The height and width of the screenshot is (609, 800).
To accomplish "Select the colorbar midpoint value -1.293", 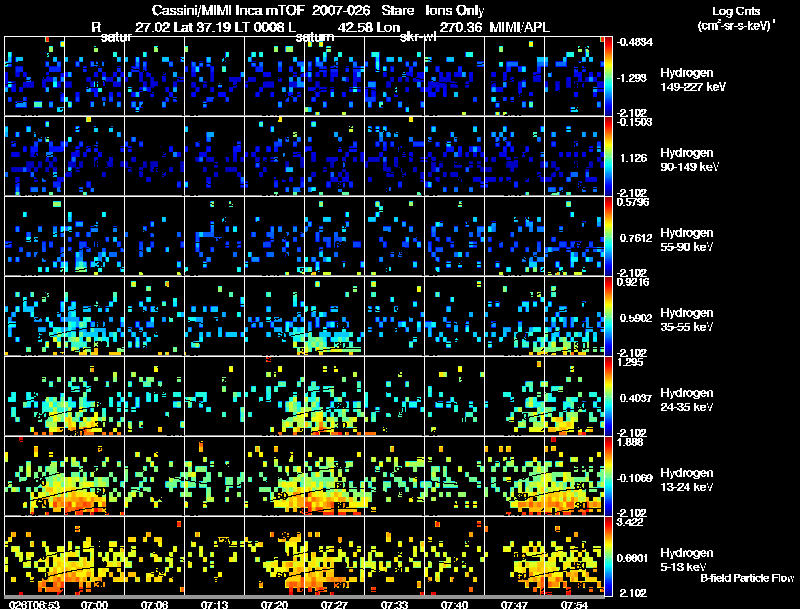I will [x=633, y=78].
